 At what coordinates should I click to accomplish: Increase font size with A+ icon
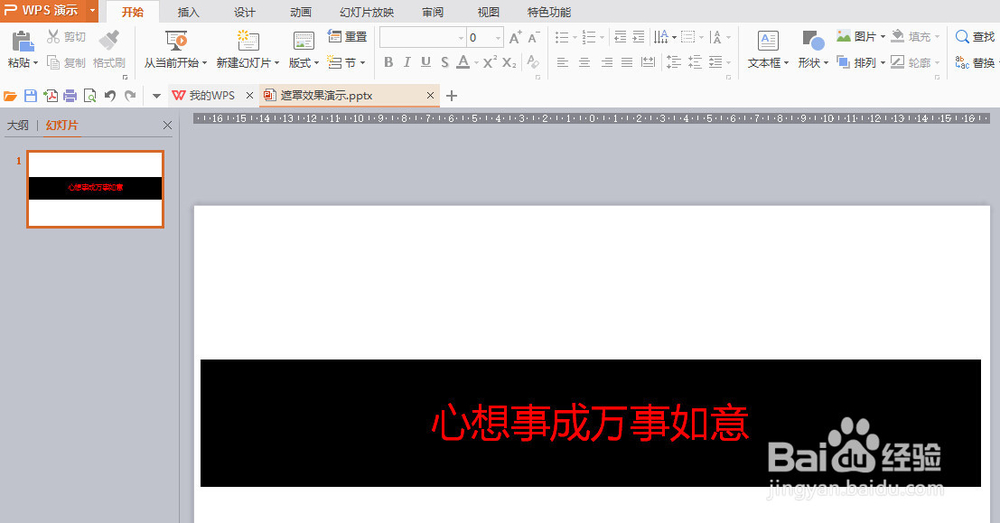click(x=515, y=38)
